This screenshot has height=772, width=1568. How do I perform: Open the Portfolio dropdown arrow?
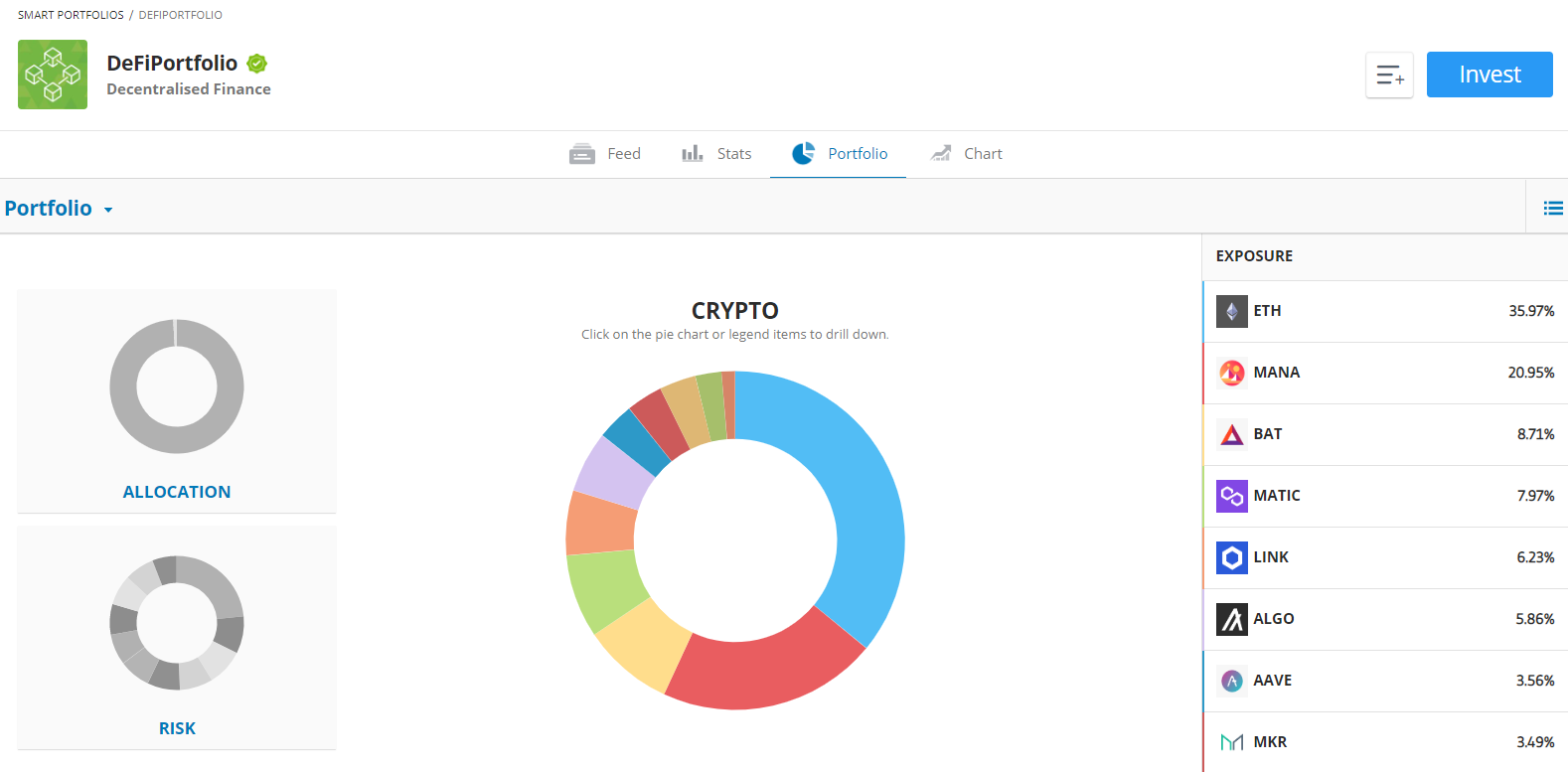108,210
